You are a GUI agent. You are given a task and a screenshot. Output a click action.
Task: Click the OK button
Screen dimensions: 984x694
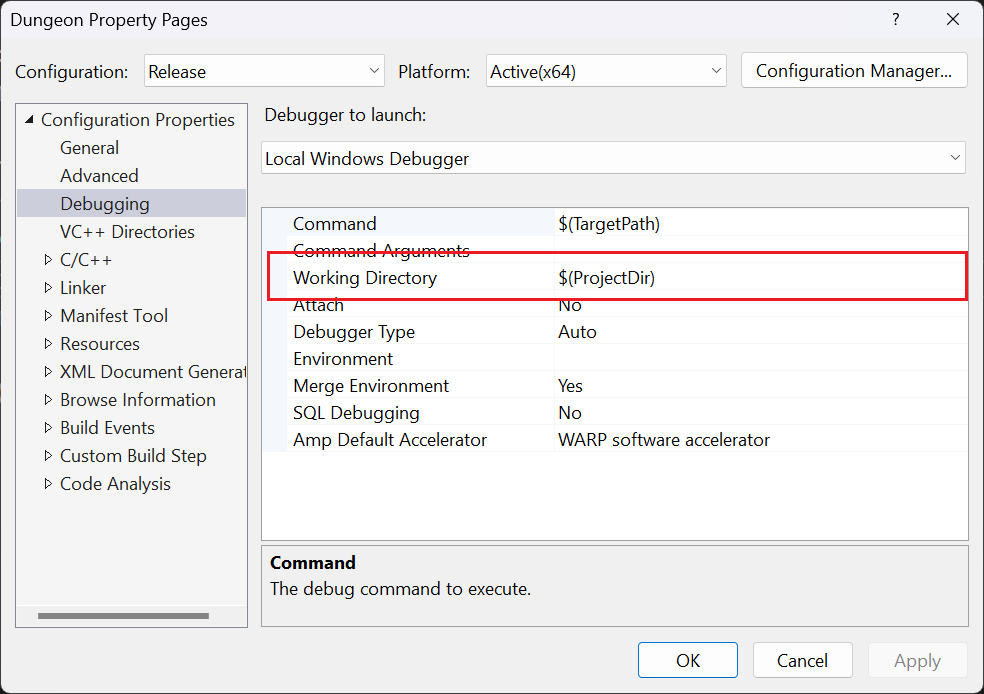tap(687, 660)
